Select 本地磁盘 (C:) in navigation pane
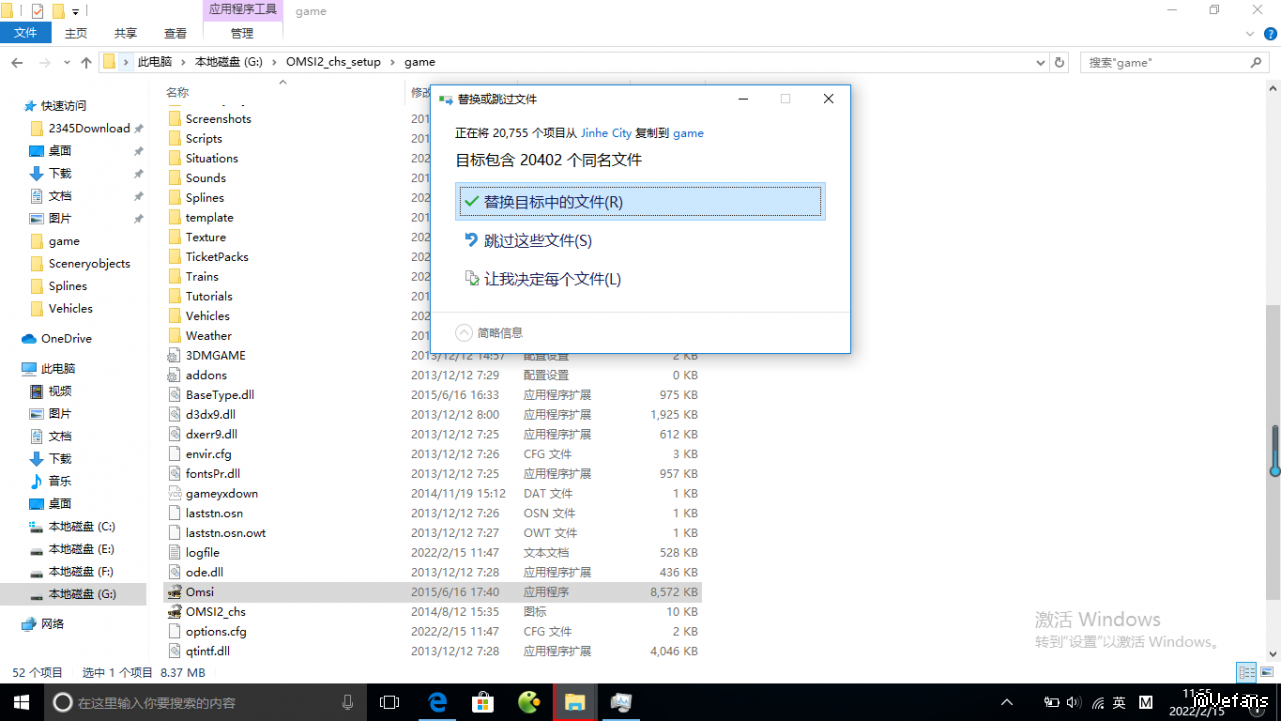This screenshot has height=721, width=1281. pos(82,527)
